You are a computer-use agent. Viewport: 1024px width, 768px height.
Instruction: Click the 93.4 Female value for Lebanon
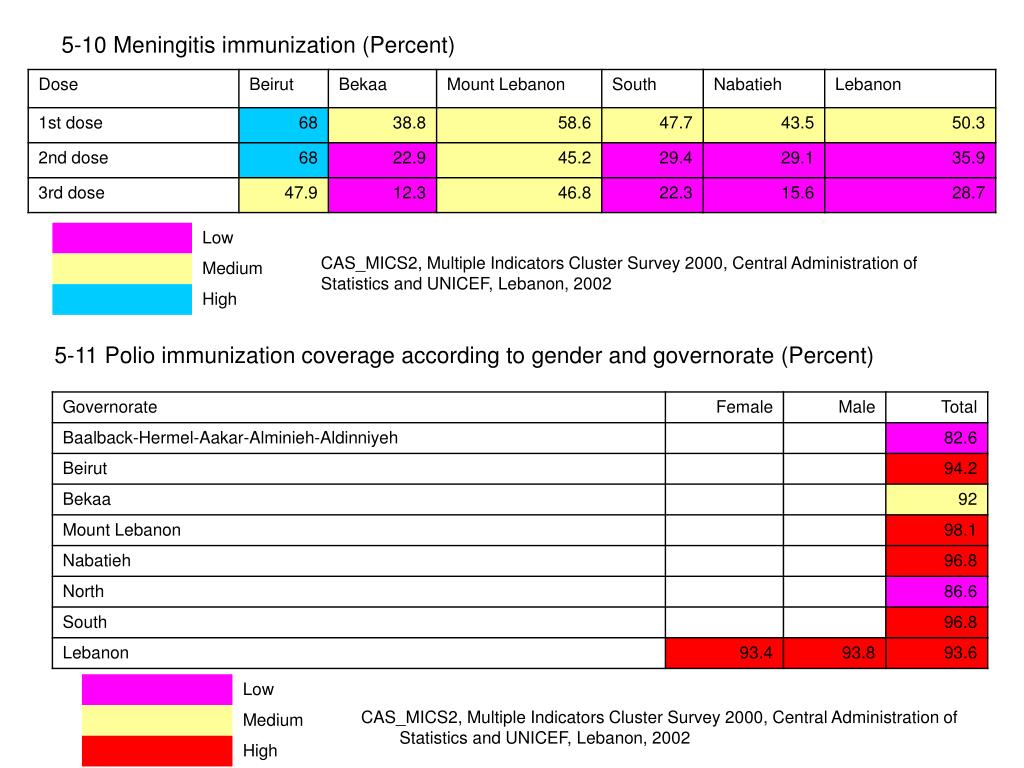[724, 653]
